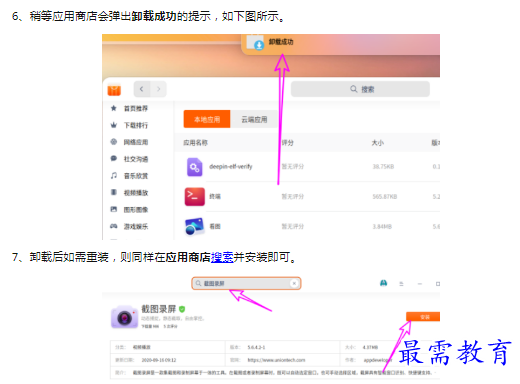
Task: Click the crown icon beside 下载排行
Action: click(114, 125)
